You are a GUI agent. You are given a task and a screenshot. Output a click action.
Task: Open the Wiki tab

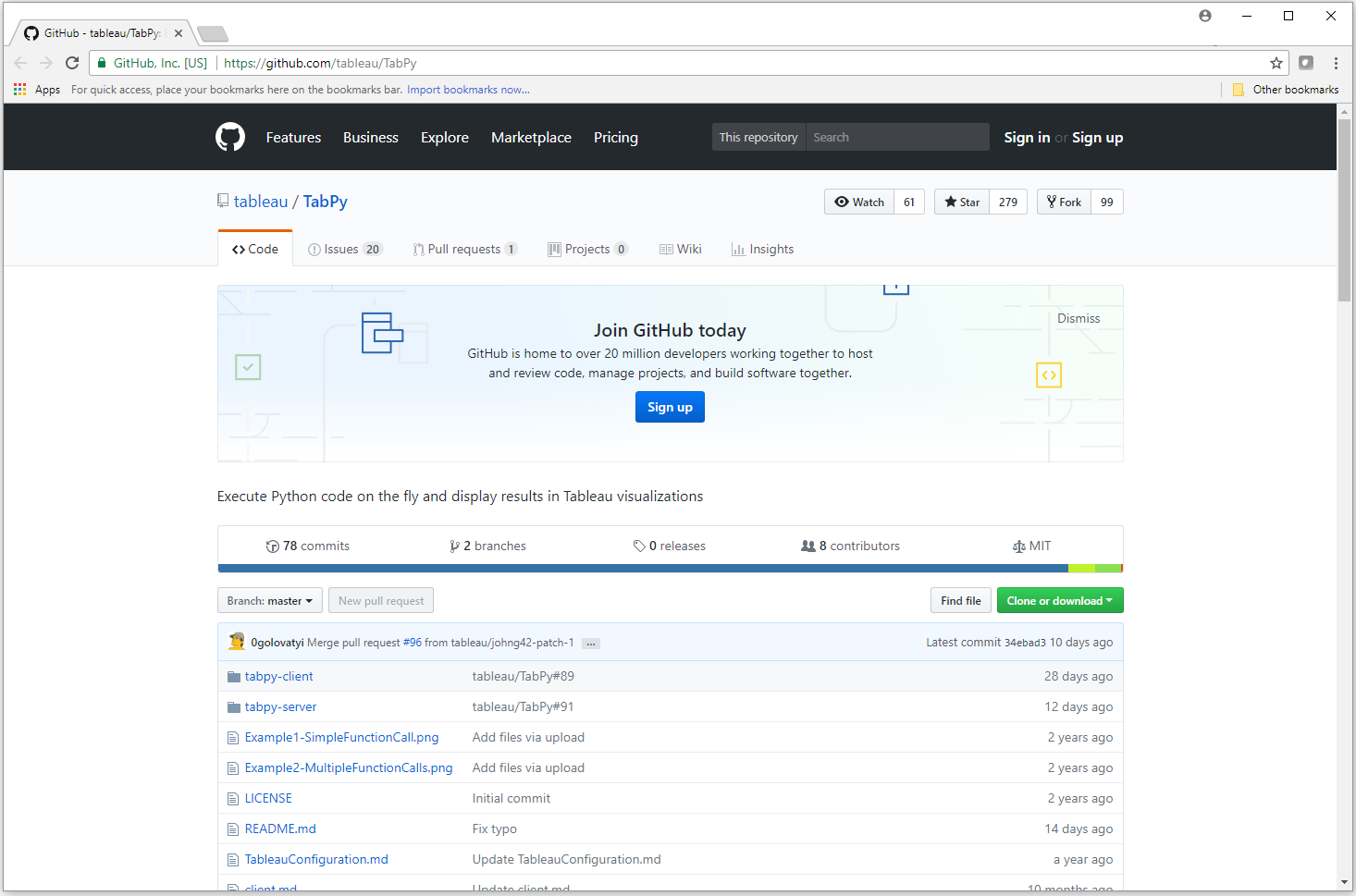click(681, 249)
